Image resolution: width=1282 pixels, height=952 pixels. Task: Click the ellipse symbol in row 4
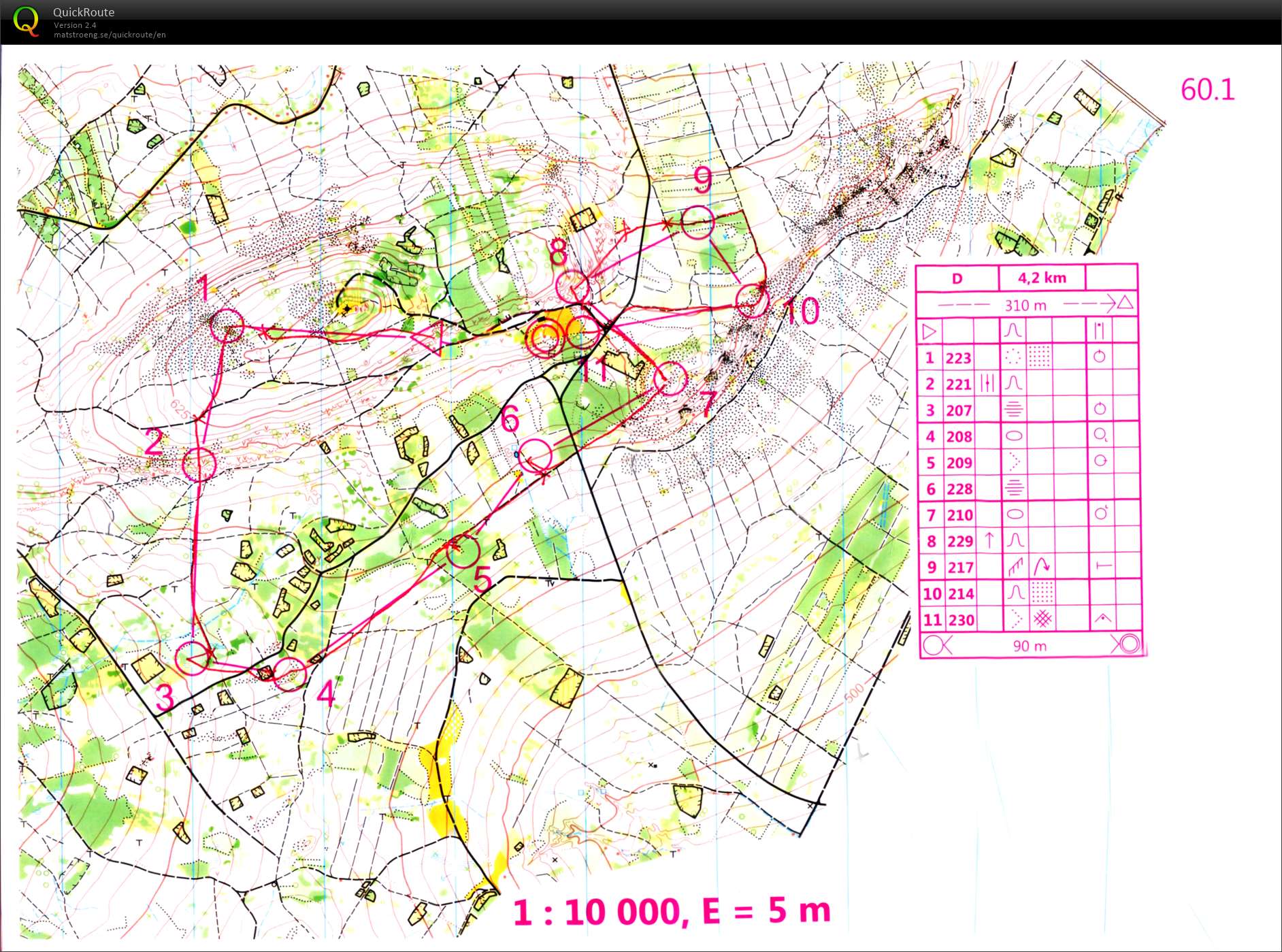click(1014, 436)
